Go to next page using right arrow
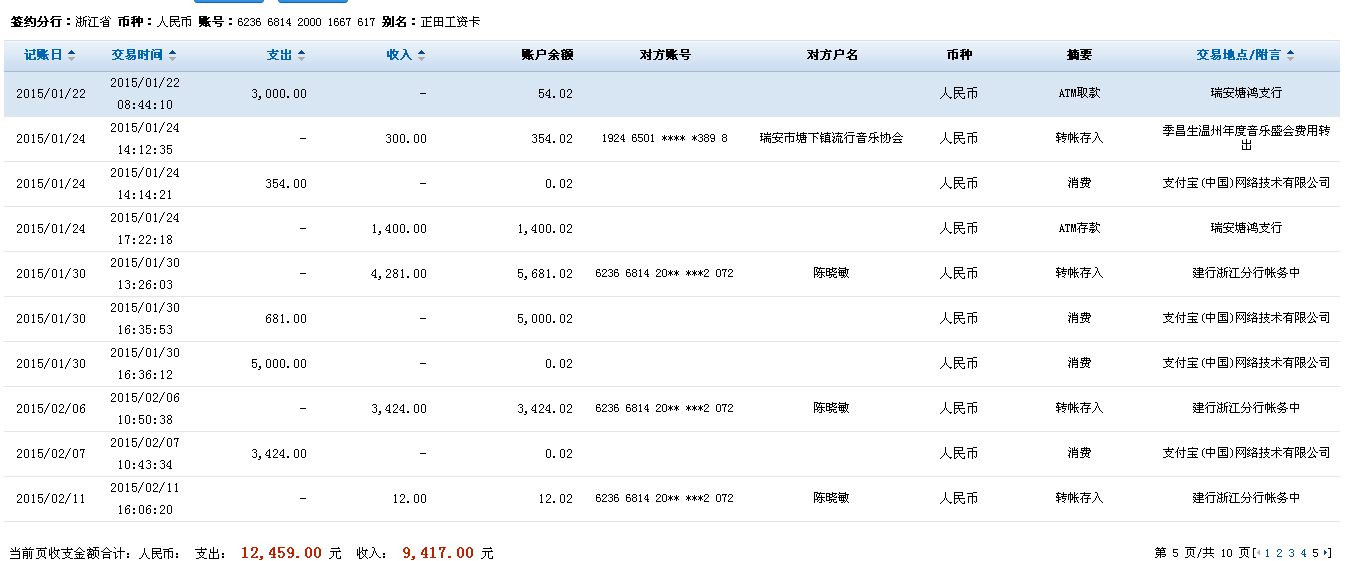The width and height of the screenshot is (1345, 561). pos(1327,553)
